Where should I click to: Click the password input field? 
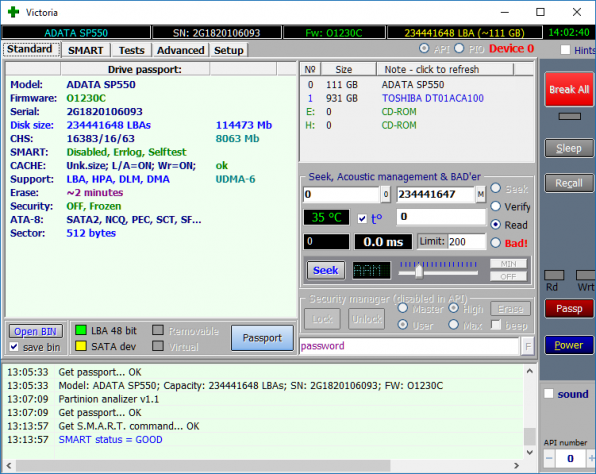point(410,346)
